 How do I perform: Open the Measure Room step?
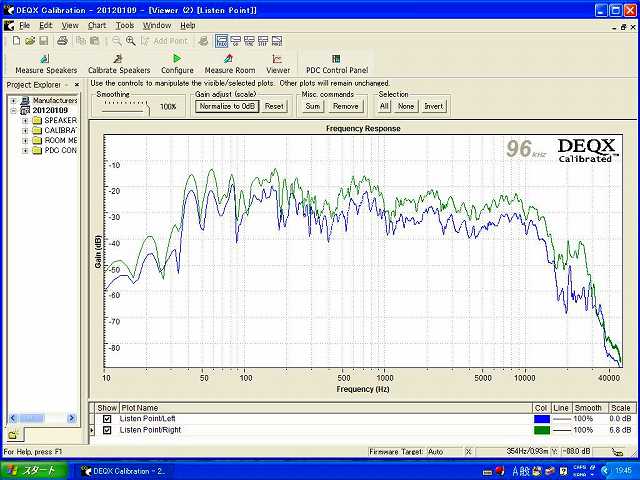[x=230, y=64]
